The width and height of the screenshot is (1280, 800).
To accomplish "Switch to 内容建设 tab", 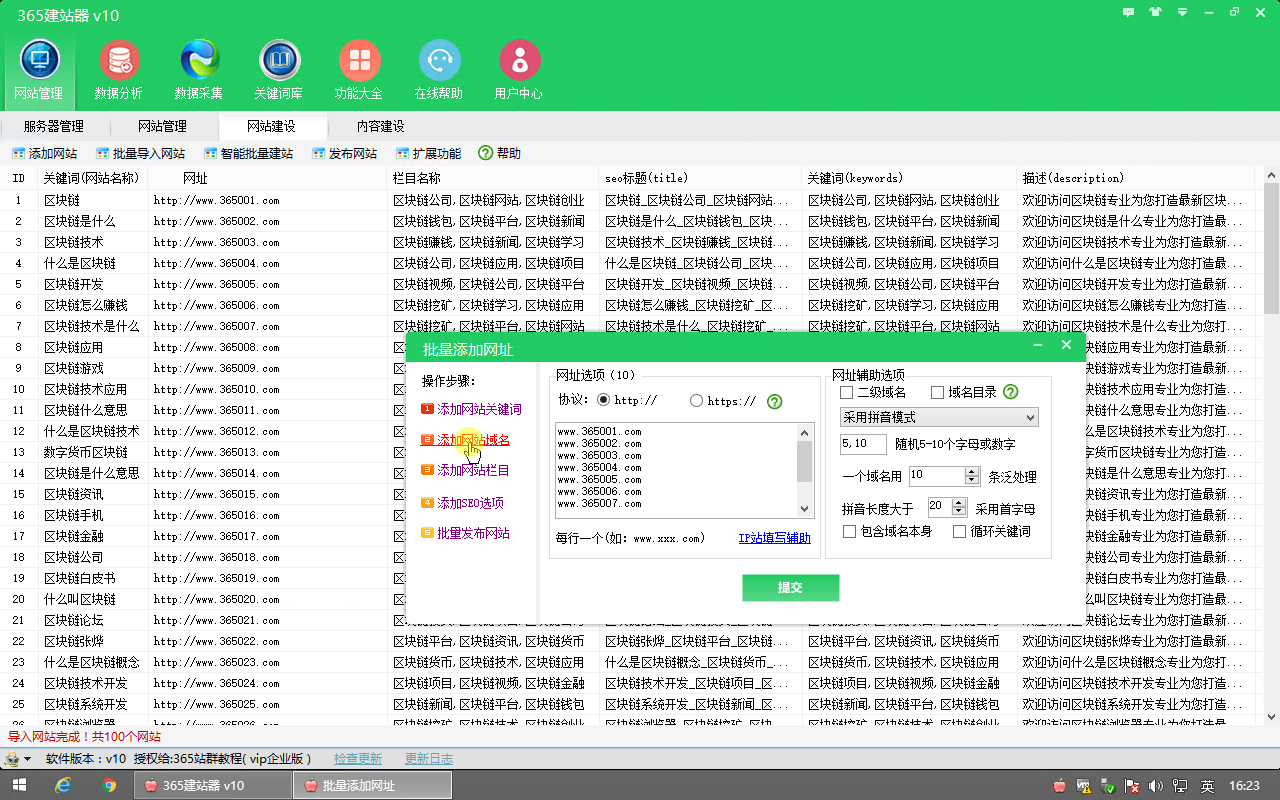I will [381, 126].
